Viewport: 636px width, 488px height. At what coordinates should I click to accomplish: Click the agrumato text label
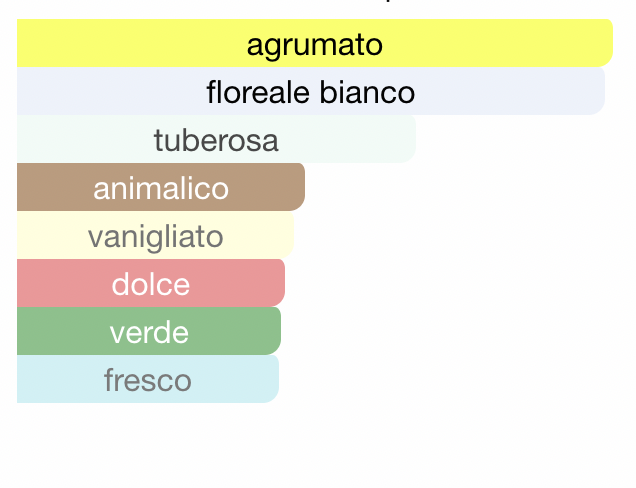315,45
